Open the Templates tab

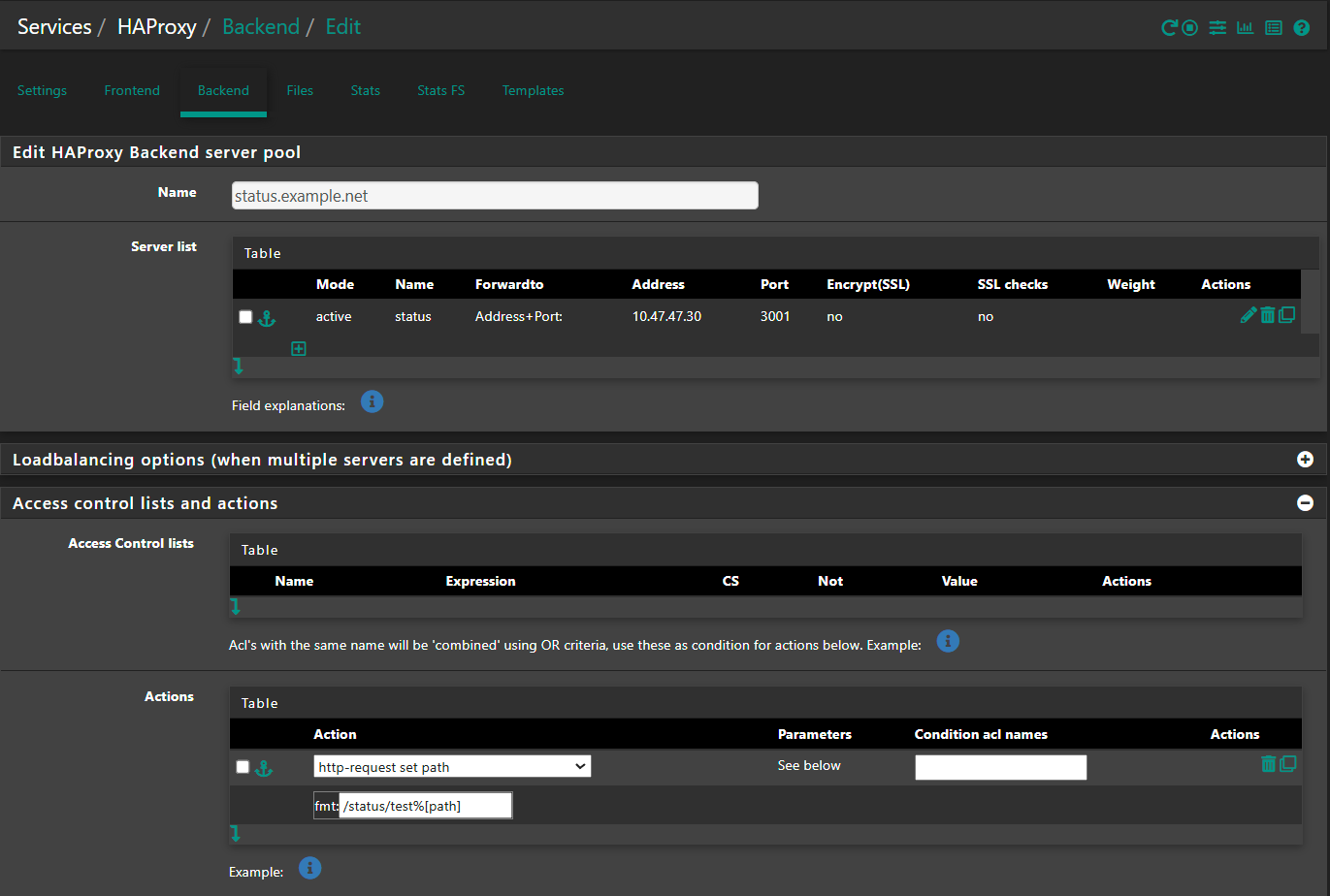coord(533,90)
